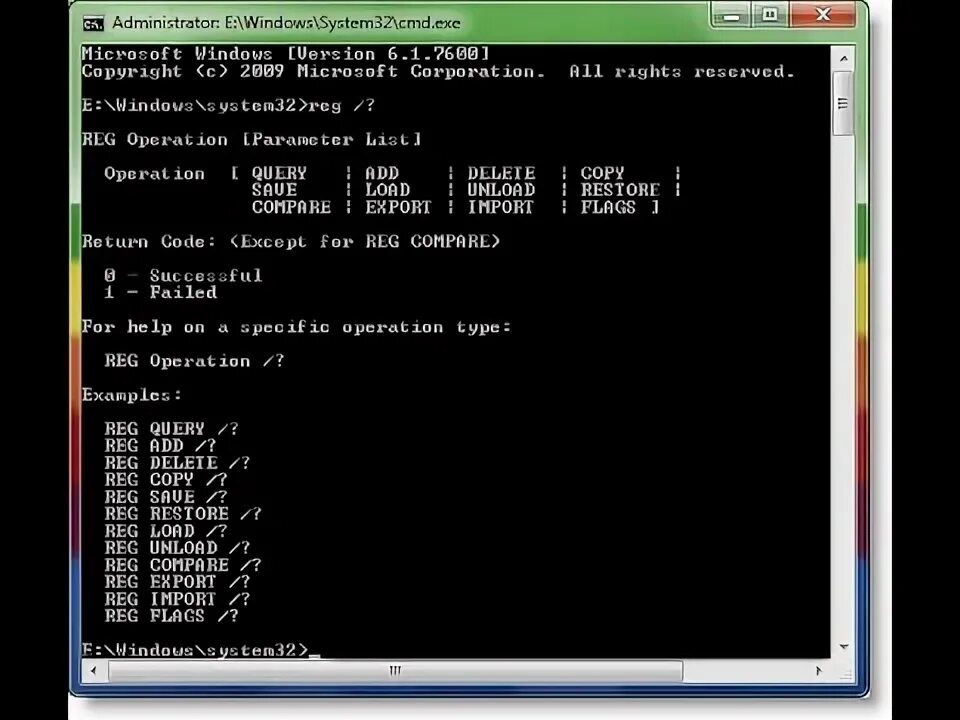Click SAVE in the Operation table
The height and width of the screenshot is (720, 960).
point(274,190)
